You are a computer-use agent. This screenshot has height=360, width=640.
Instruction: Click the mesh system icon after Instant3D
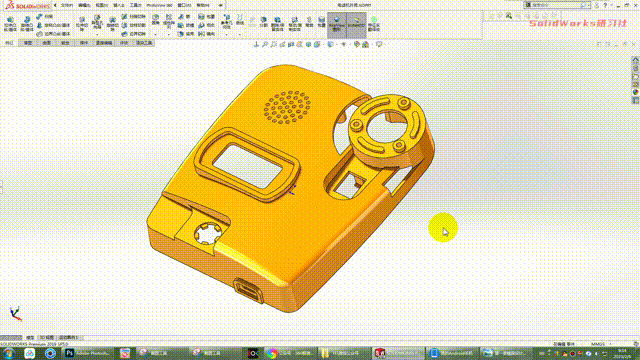click(x=373, y=24)
